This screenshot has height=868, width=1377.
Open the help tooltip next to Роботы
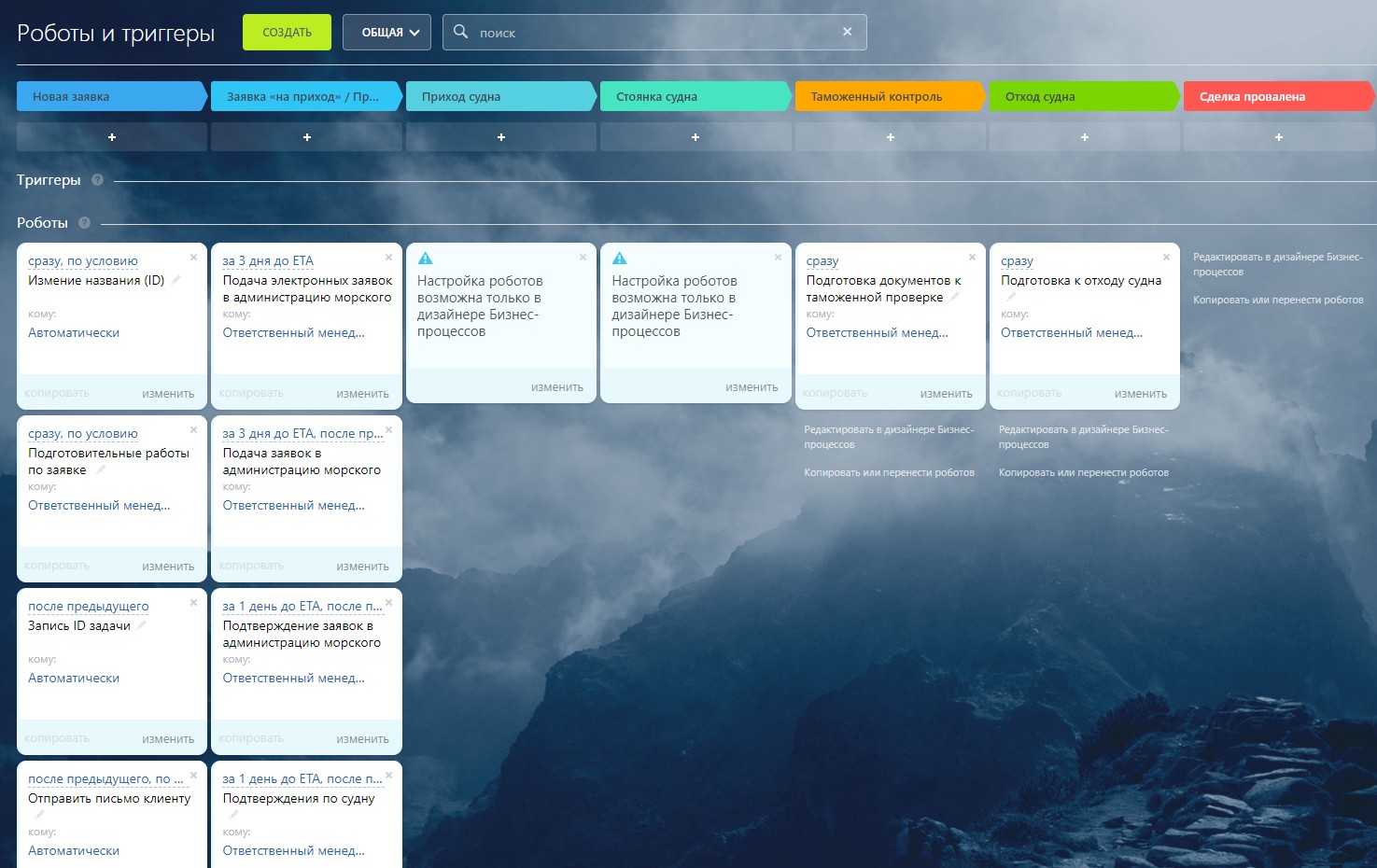pos(84,223)
